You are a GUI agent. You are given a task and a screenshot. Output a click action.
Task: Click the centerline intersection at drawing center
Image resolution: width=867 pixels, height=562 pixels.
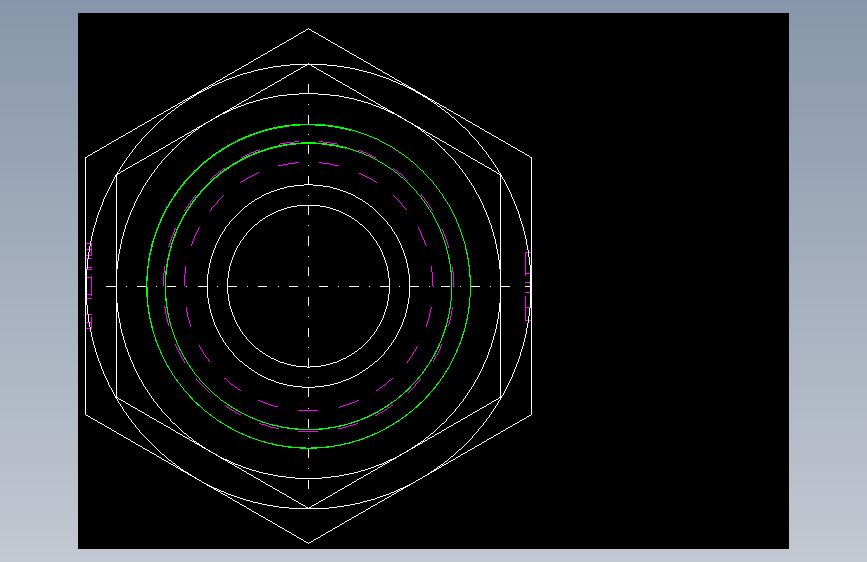(309, 287)
